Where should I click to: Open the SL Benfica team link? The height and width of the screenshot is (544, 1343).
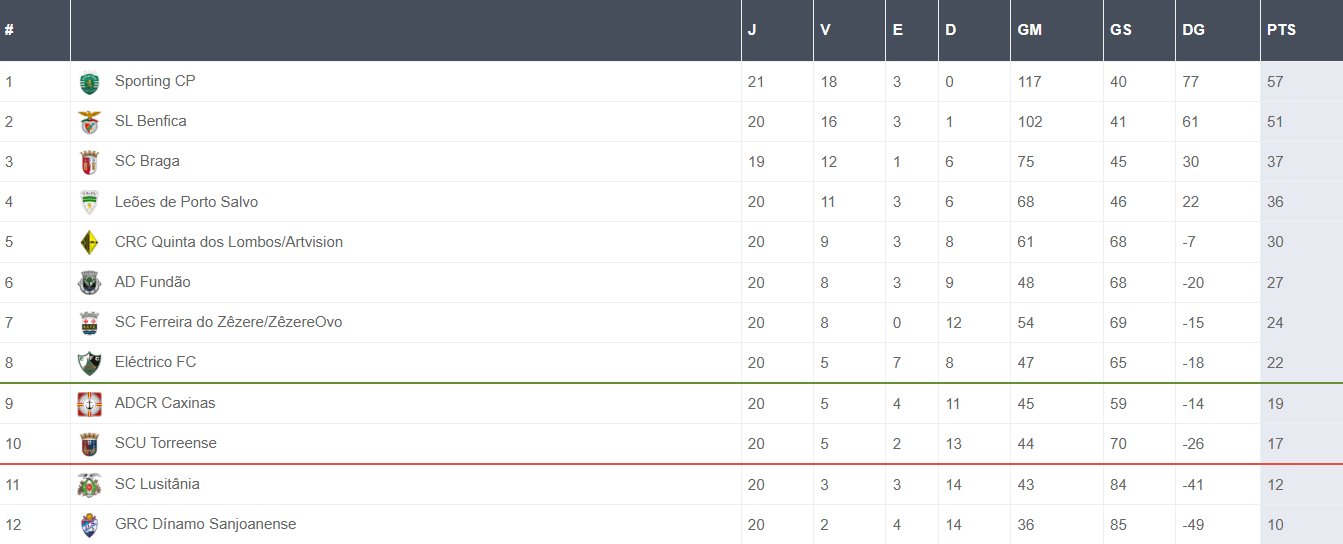(150, 121)
